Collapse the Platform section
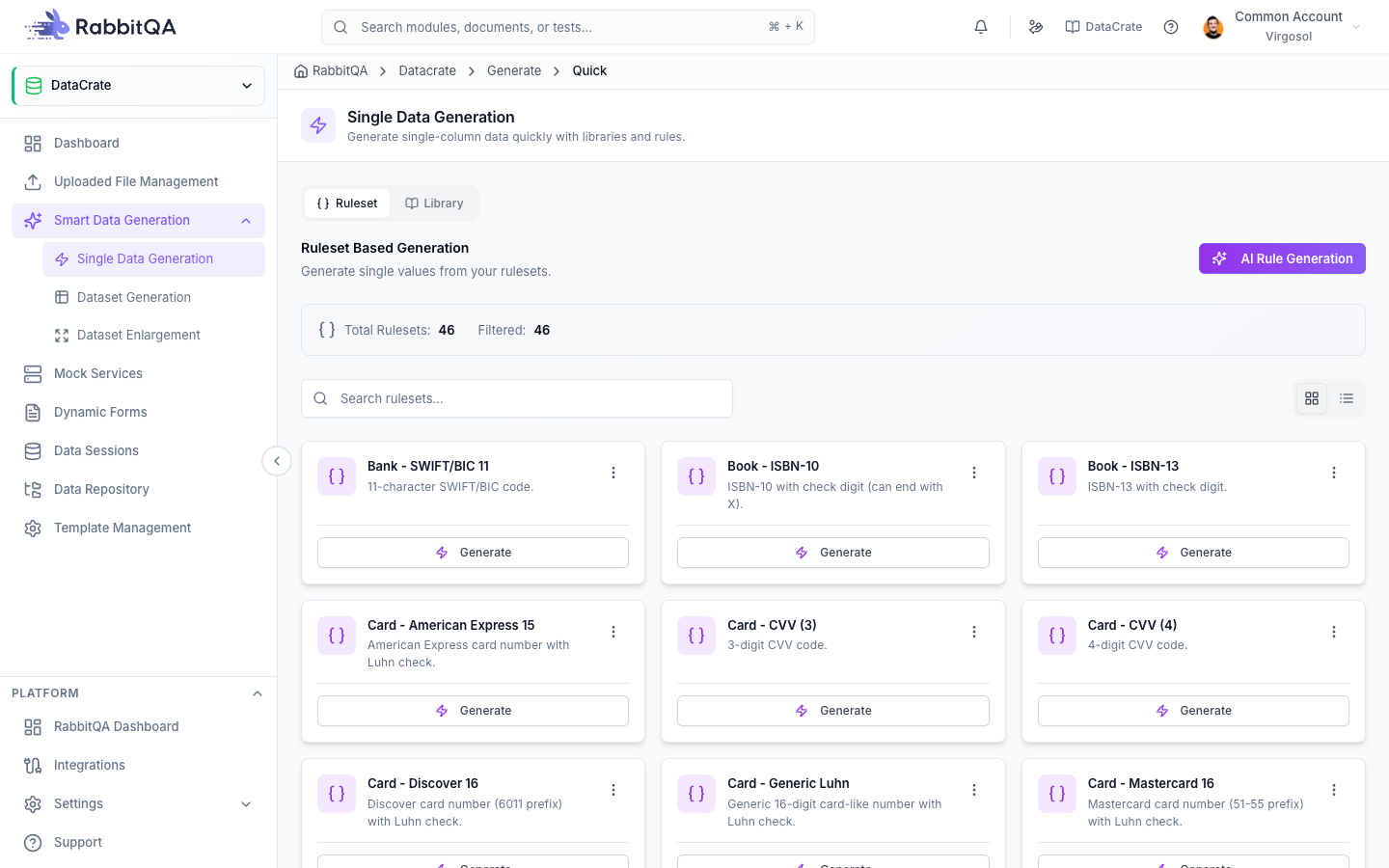Image resolution: width=1389 pixels, height=868 pixels. (x=258, y=693)
